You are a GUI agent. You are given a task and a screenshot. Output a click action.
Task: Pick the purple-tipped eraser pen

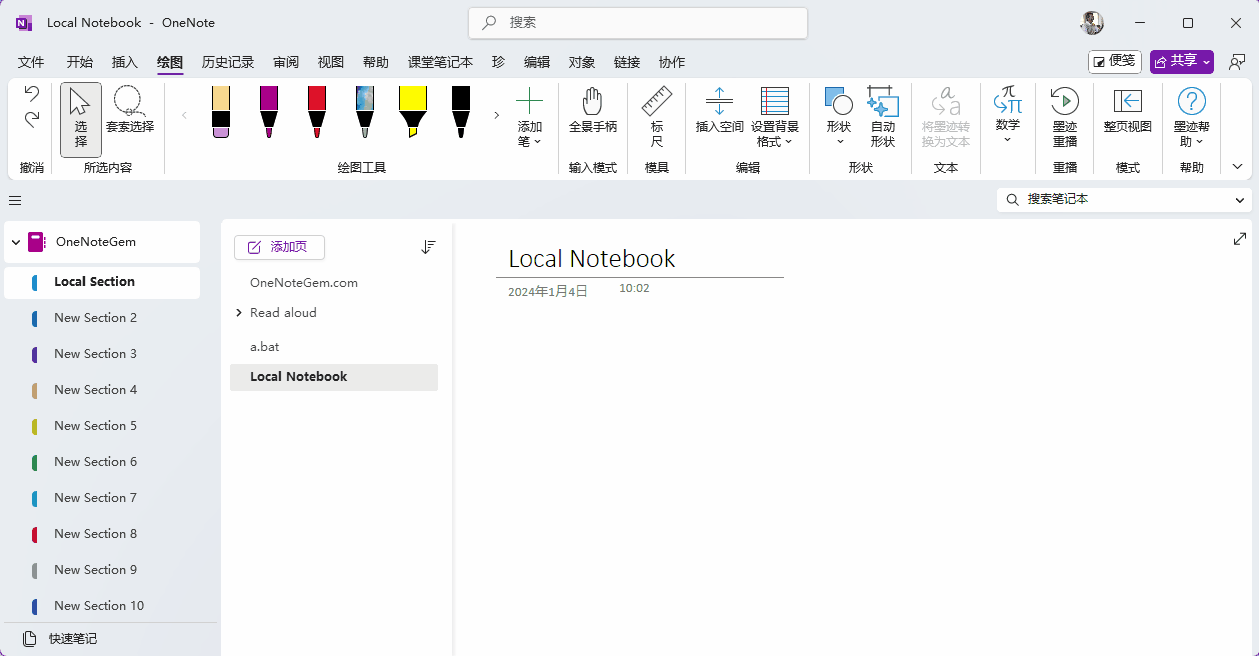tap(221, 111)
